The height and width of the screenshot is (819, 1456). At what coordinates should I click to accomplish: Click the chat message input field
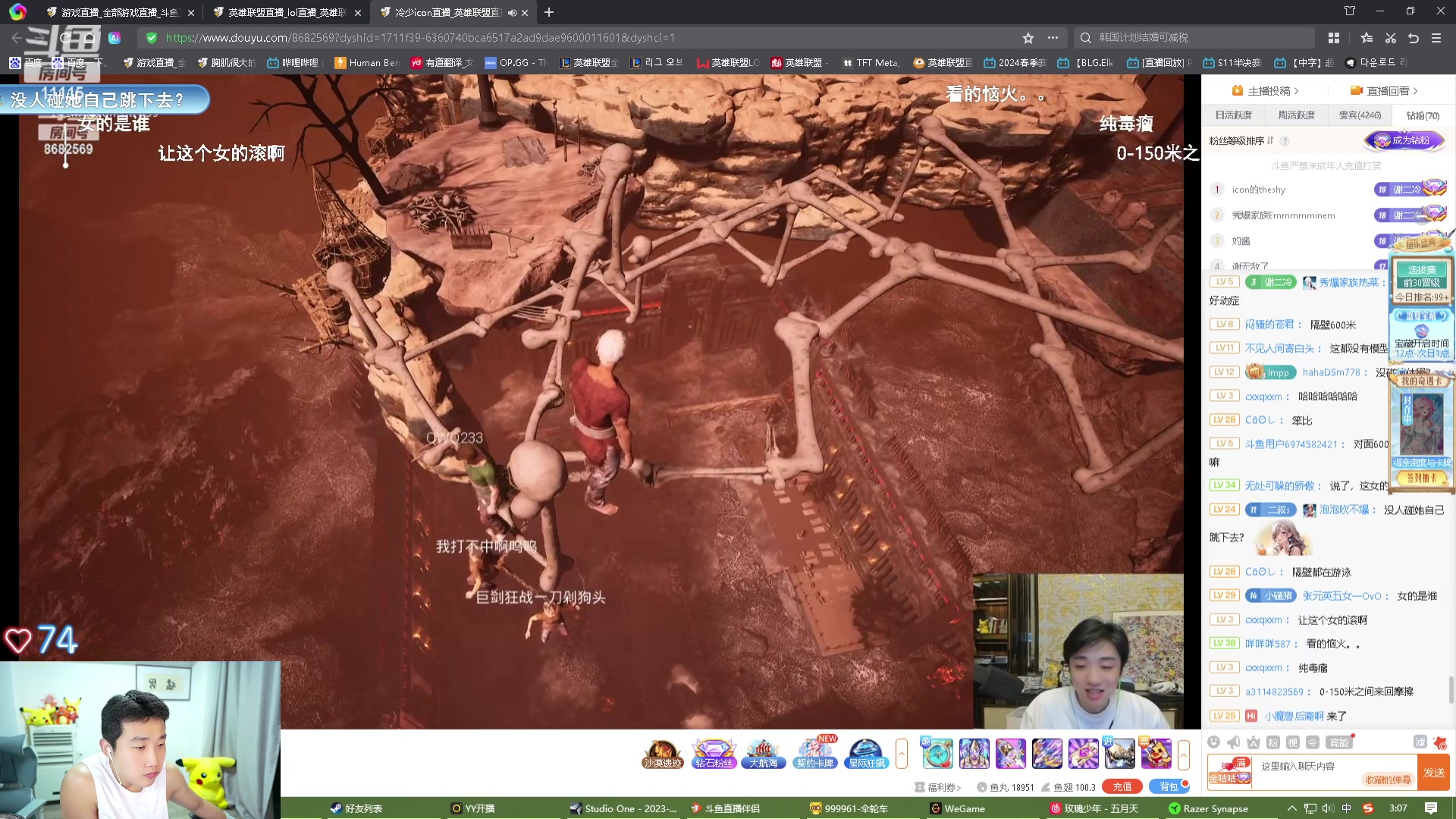pos(1335,766)
